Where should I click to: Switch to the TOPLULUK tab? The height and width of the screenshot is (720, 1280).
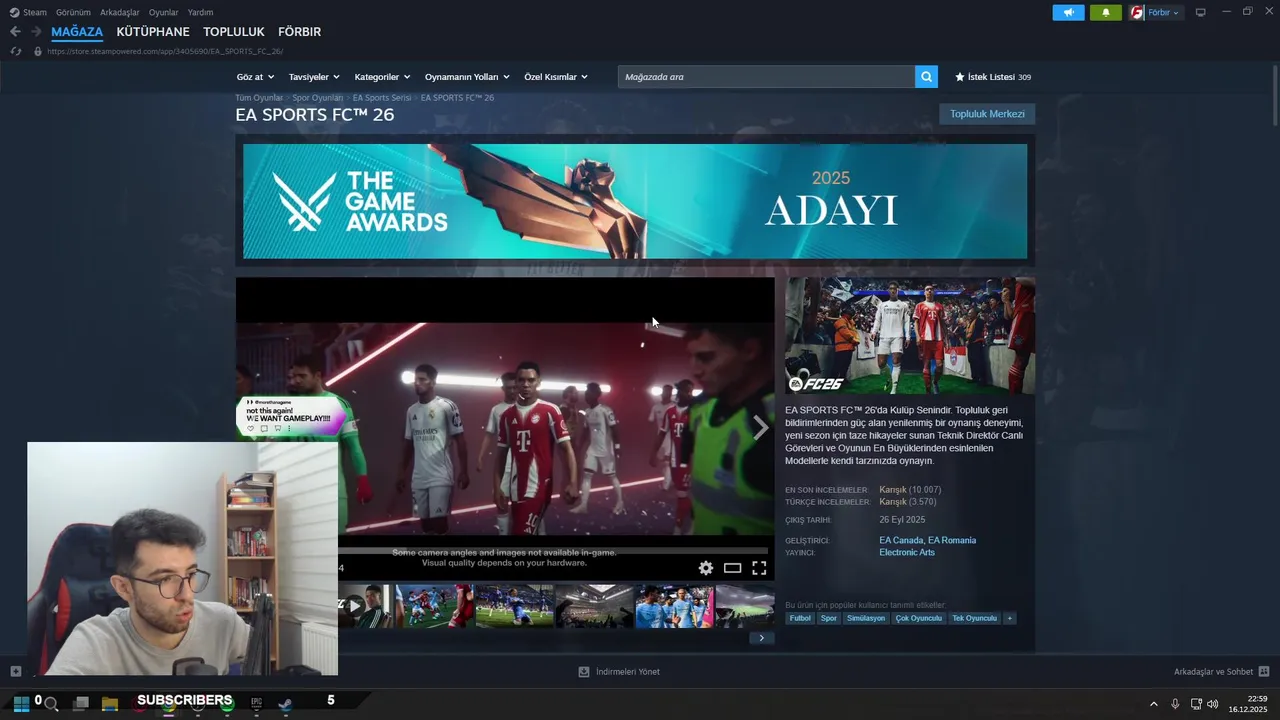click(234, 32)
